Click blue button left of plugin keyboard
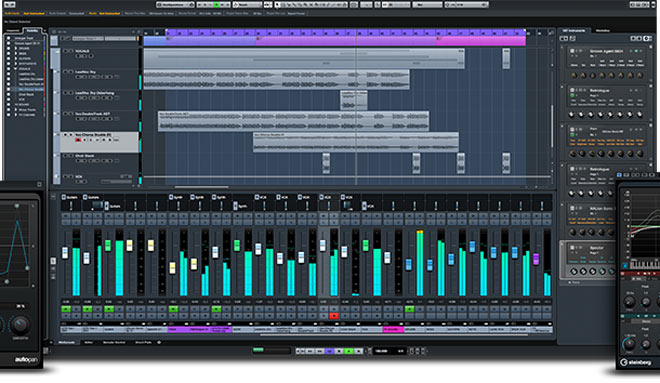This screenshot has height=383, width=660. pos(625,266)
